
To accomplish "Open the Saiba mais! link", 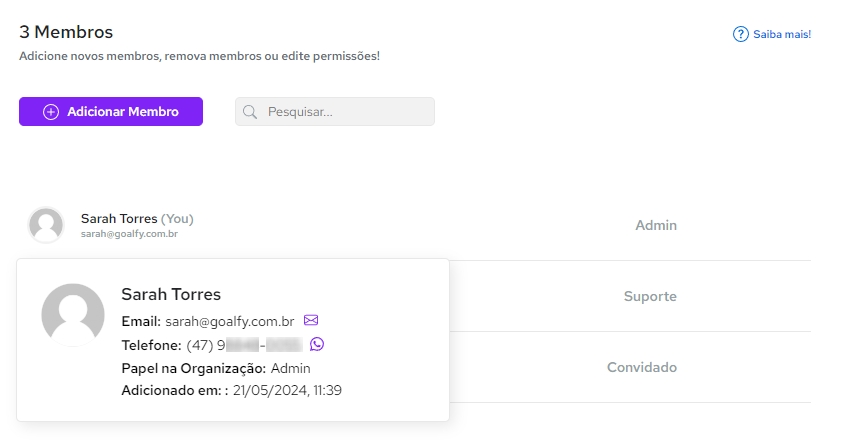I will tap(782, 34).
